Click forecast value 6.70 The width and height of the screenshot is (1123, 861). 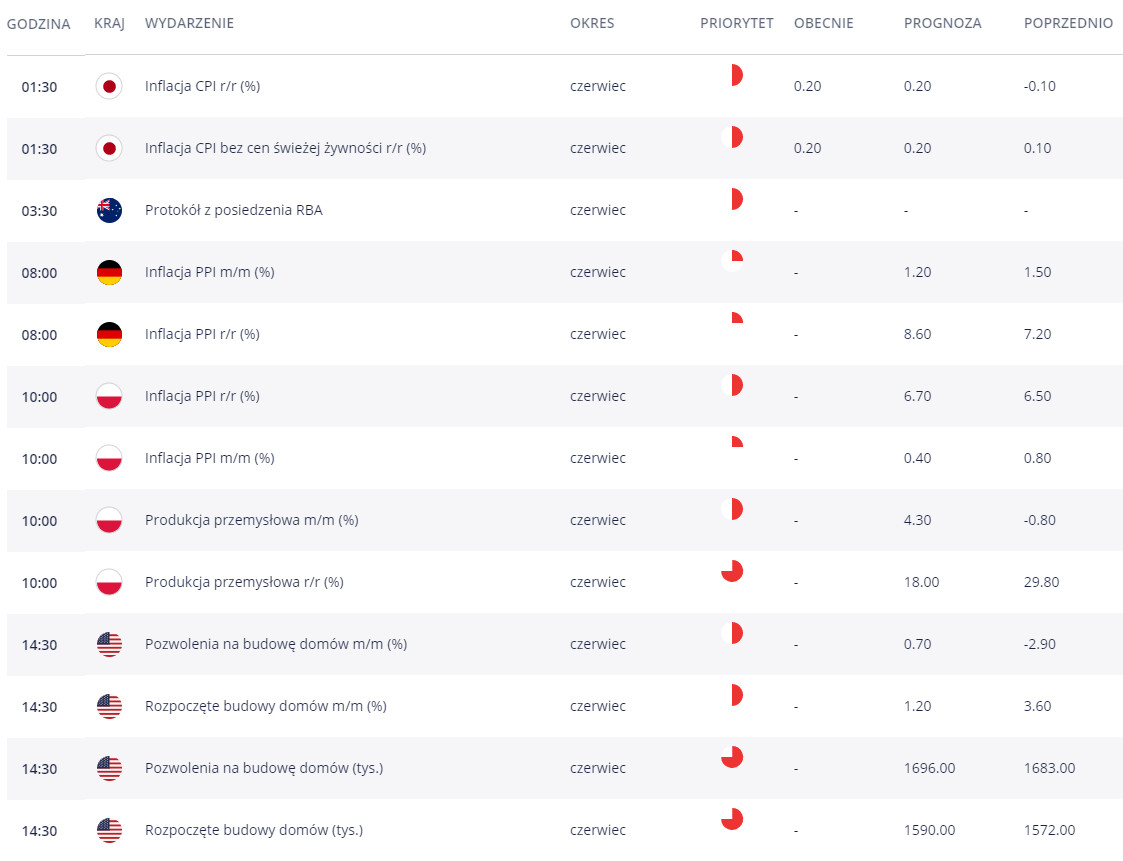point(917,396)
